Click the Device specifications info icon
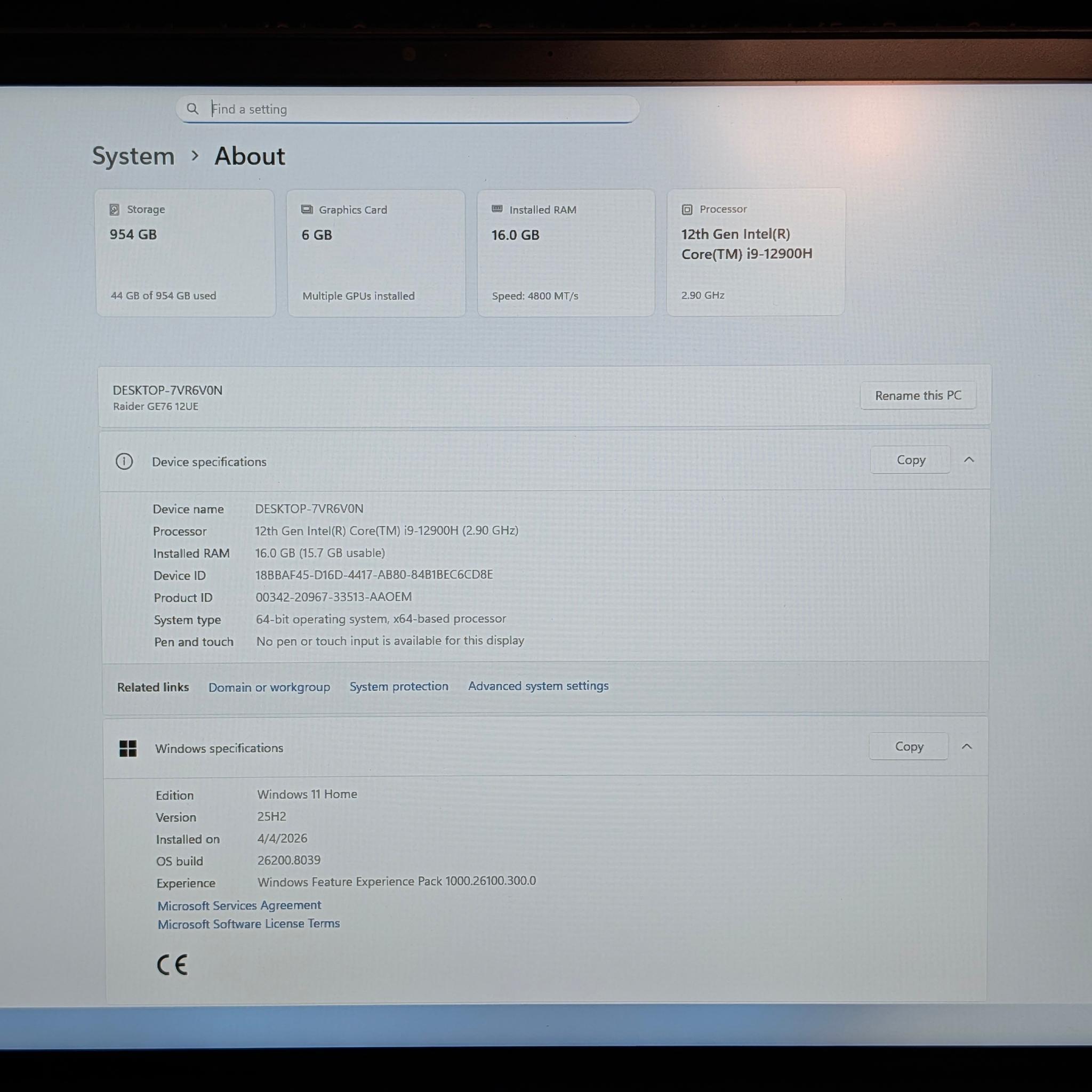Image resolution: width=1092 pixels, height=1092 pixels. coord(124,462)
